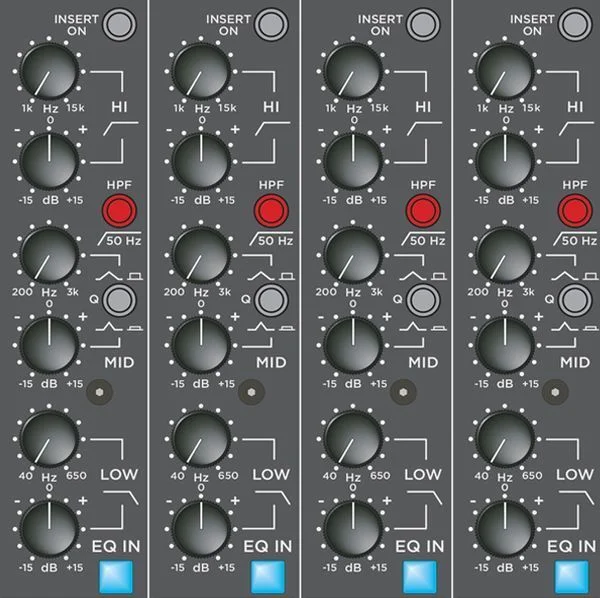
Task: Click MID frequency 200-3k knob, third channel
Action: 353,255
